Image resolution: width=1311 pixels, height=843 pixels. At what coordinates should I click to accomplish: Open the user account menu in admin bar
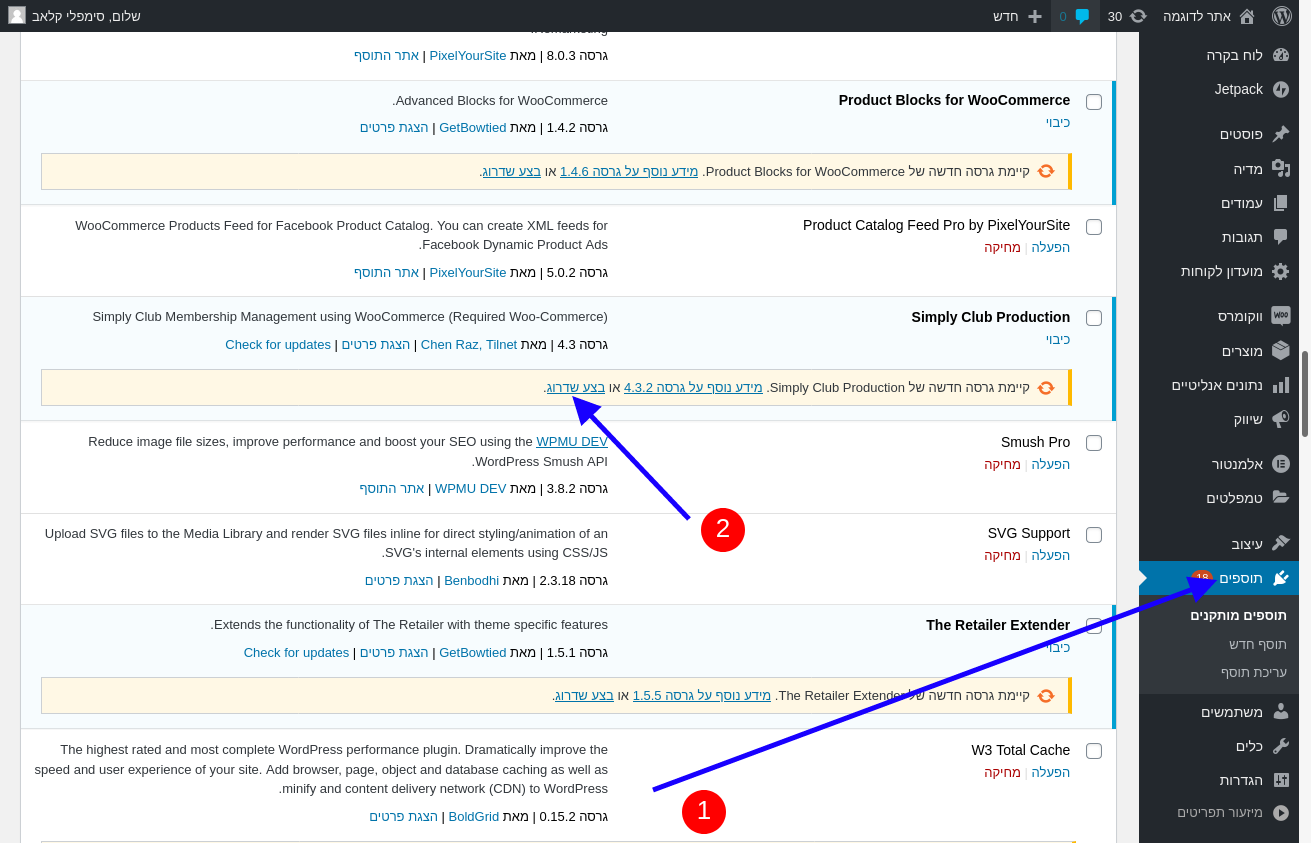pyautogui.click(x=75, y=16)
